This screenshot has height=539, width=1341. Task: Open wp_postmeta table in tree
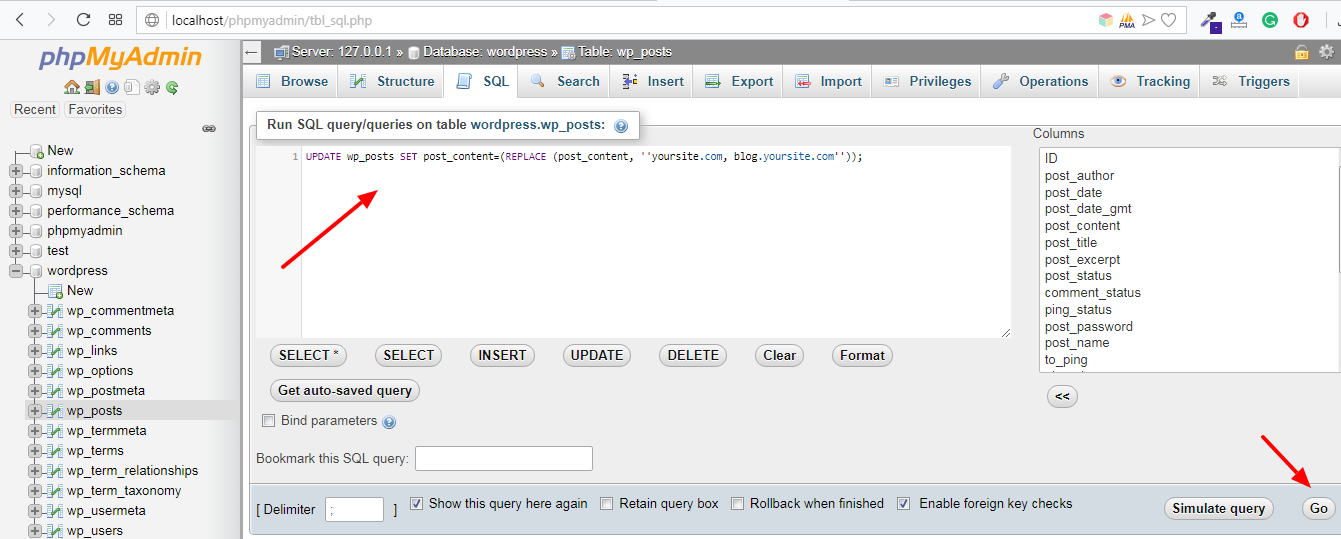pos(106,391)
